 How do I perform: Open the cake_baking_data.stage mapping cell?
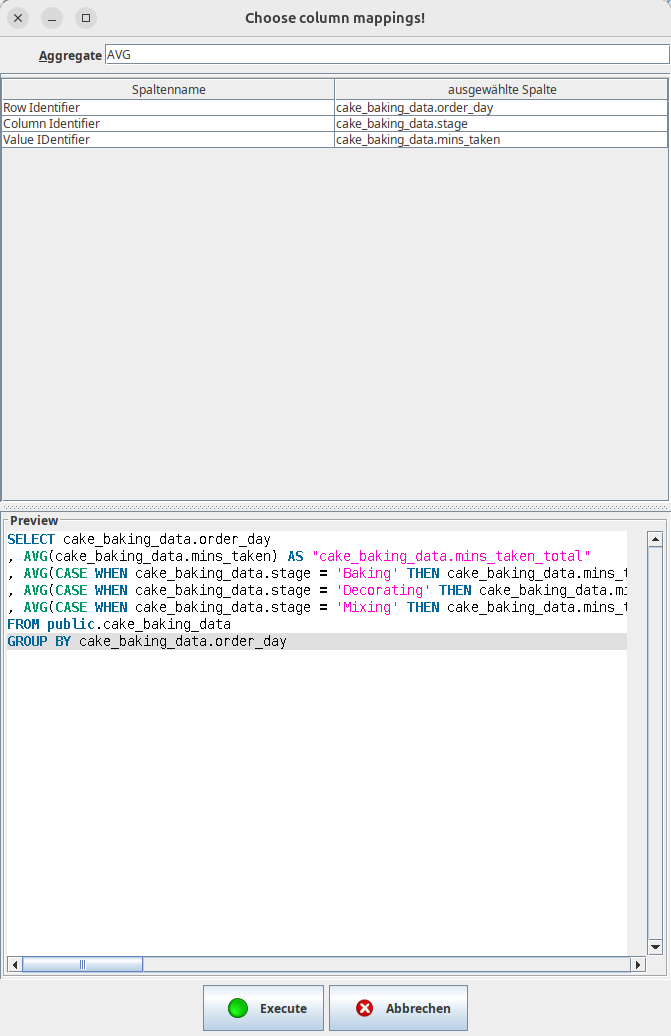click(501, 124)
